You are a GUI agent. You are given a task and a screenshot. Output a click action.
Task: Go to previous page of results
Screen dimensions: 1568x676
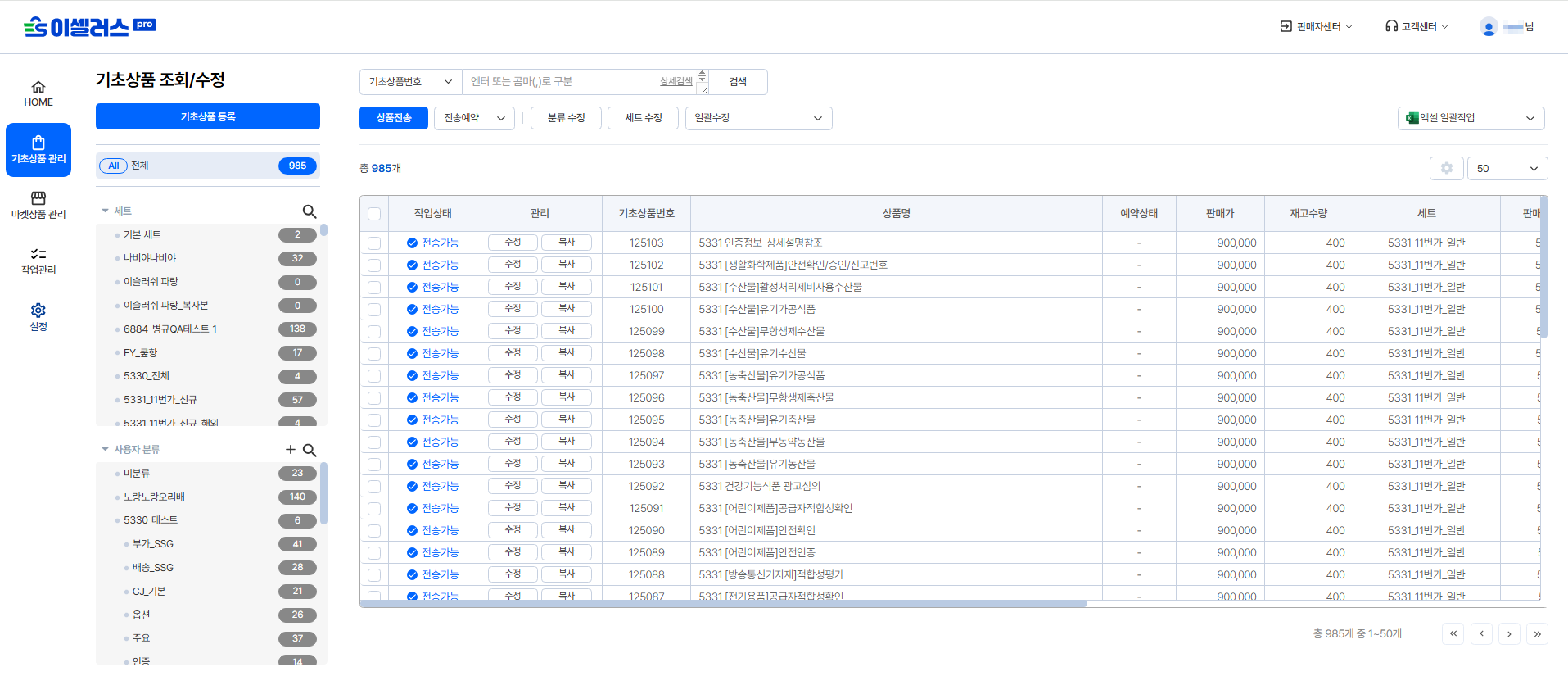[1481, 633]
